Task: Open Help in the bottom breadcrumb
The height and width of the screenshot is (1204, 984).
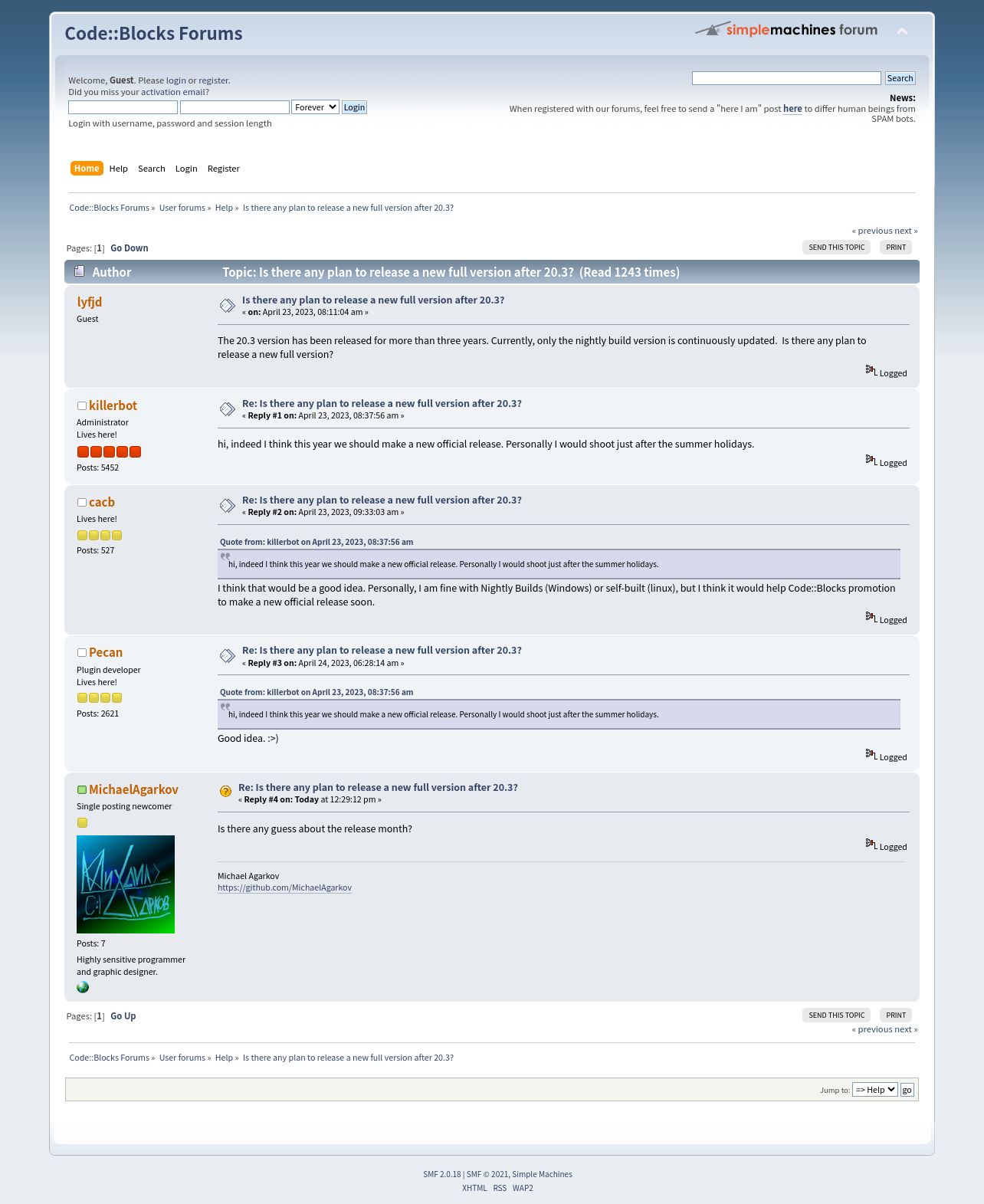Action: (224, 1058)
